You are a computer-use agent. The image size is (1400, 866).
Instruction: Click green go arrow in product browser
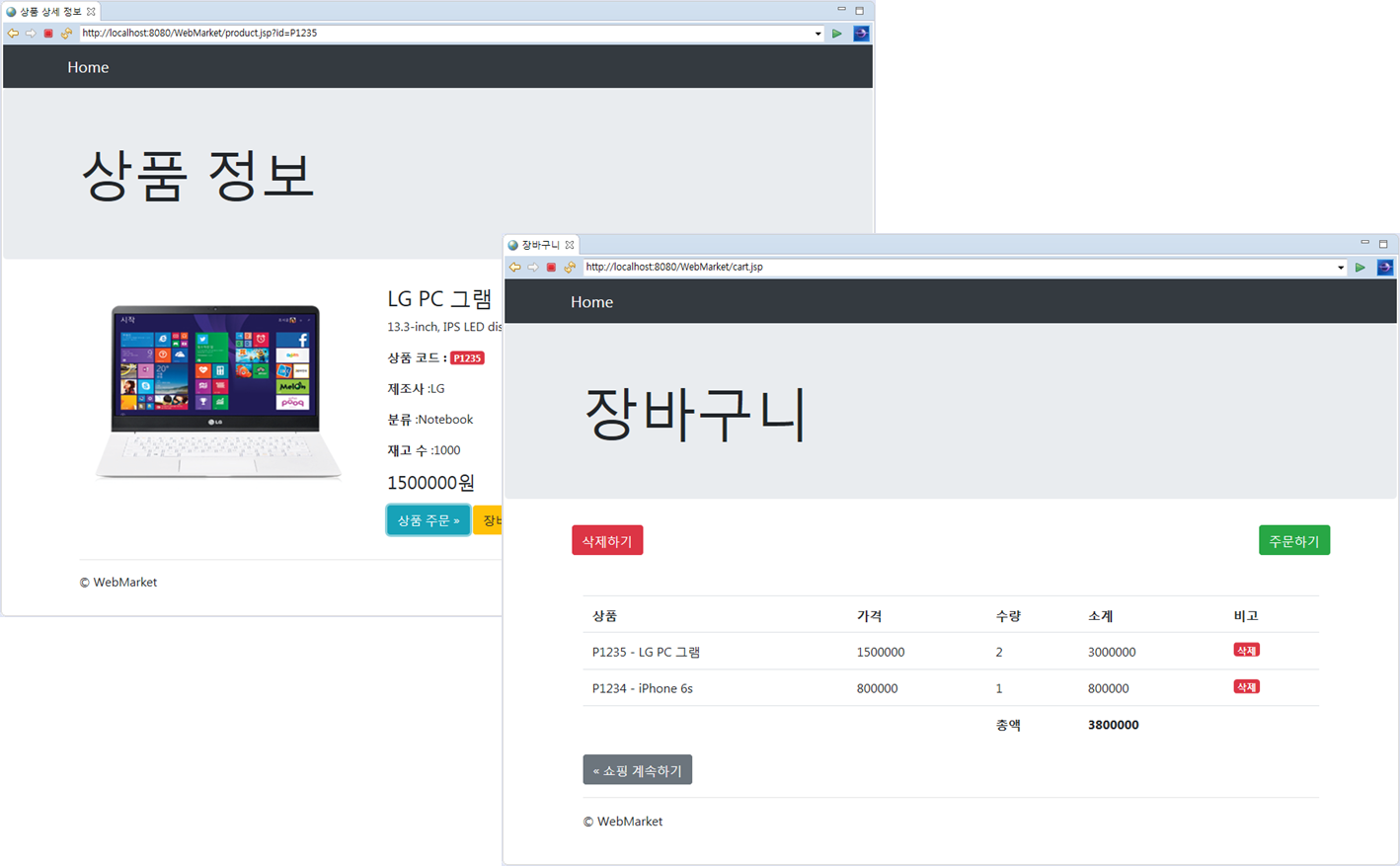(837, 34)
